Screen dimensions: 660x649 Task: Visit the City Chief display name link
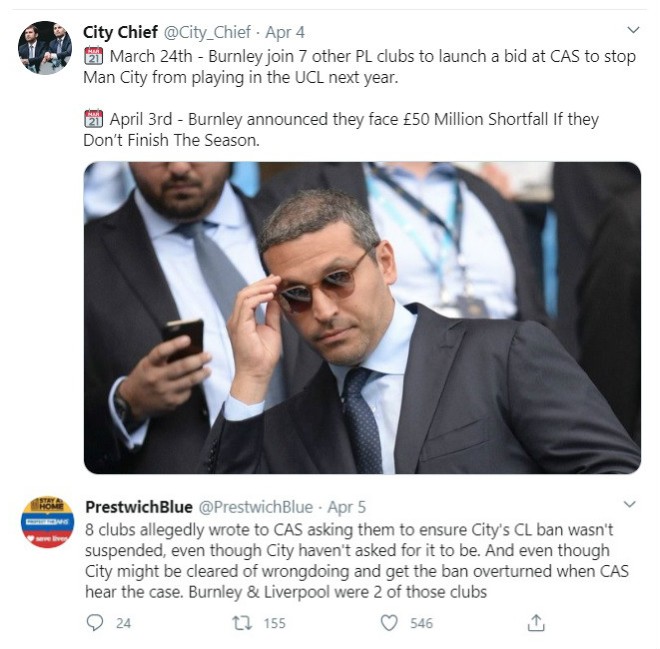pos(120,32)
